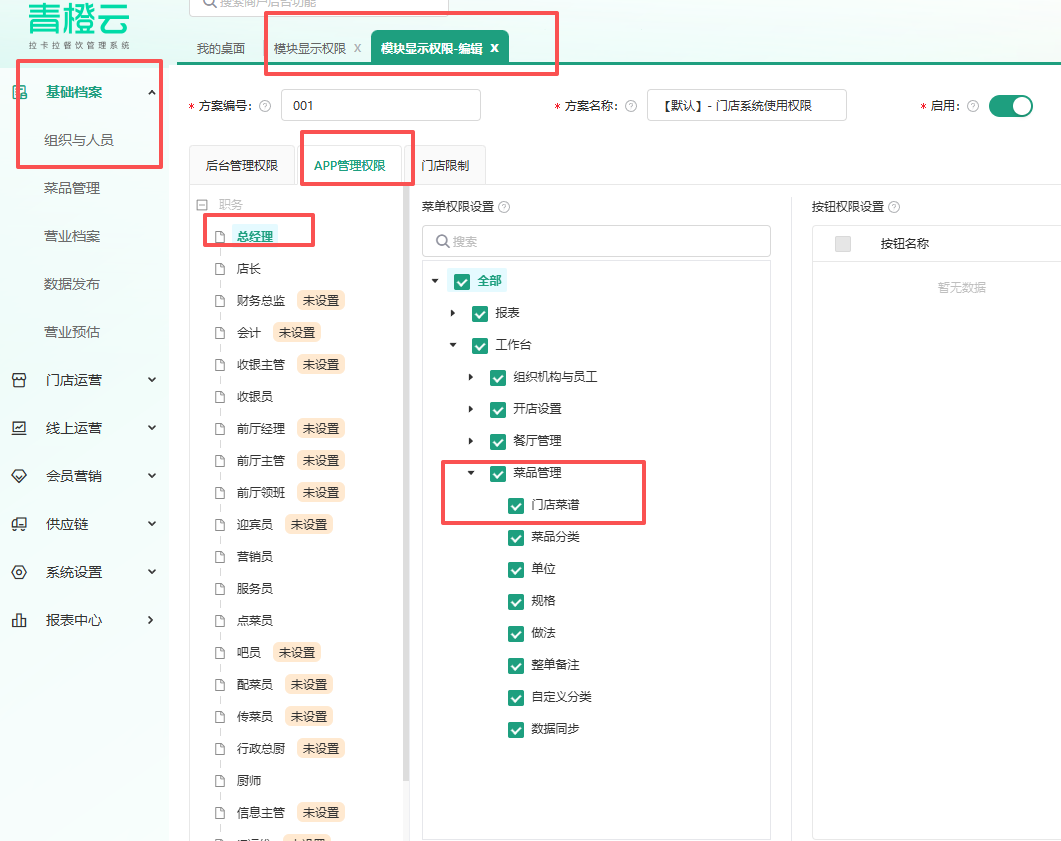Click help icon beside 方案编号 label

click(x=265, y=106)
